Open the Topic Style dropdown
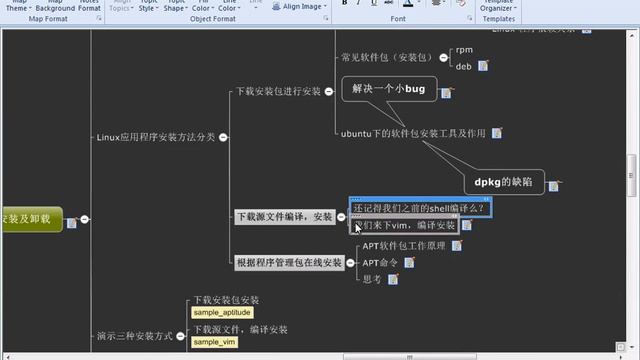The height and width of the screenshot is (360, 640). click(149, 6)
